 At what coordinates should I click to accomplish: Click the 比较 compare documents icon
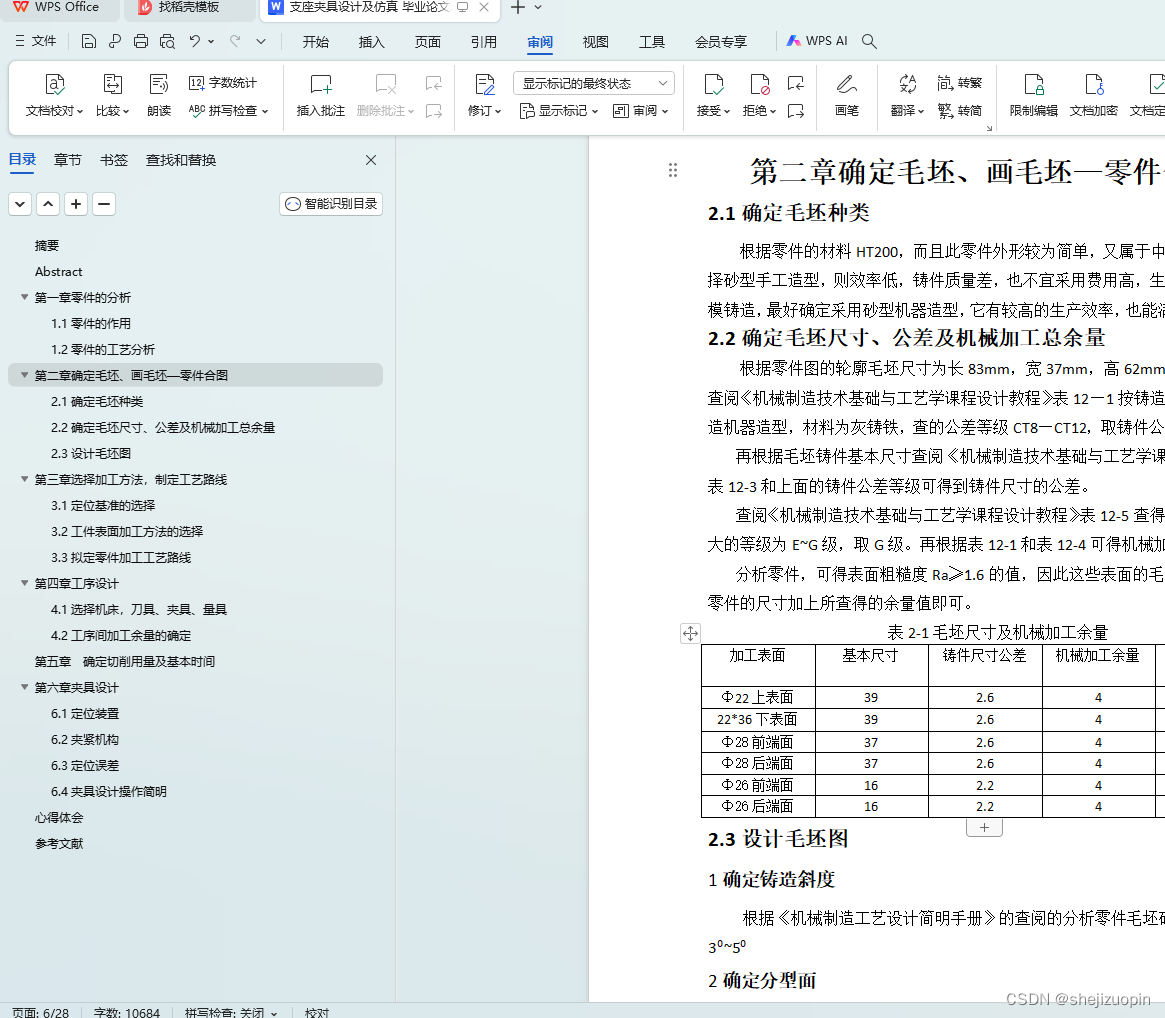(112, 95)
